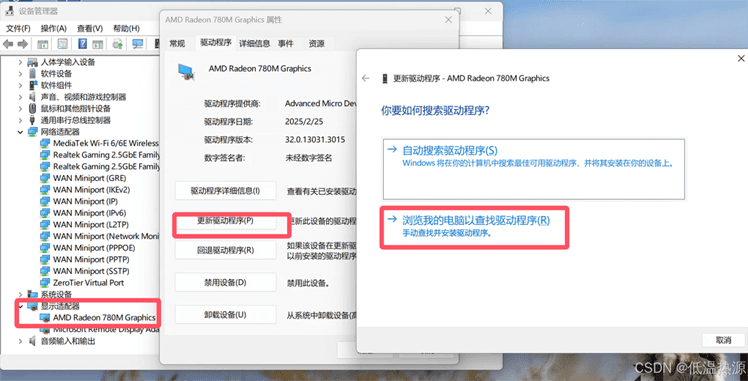The height and width of the screenshot is (381, 748).
Task: Select the ZeroTier Virtual Port device
Action: (88, 283)
